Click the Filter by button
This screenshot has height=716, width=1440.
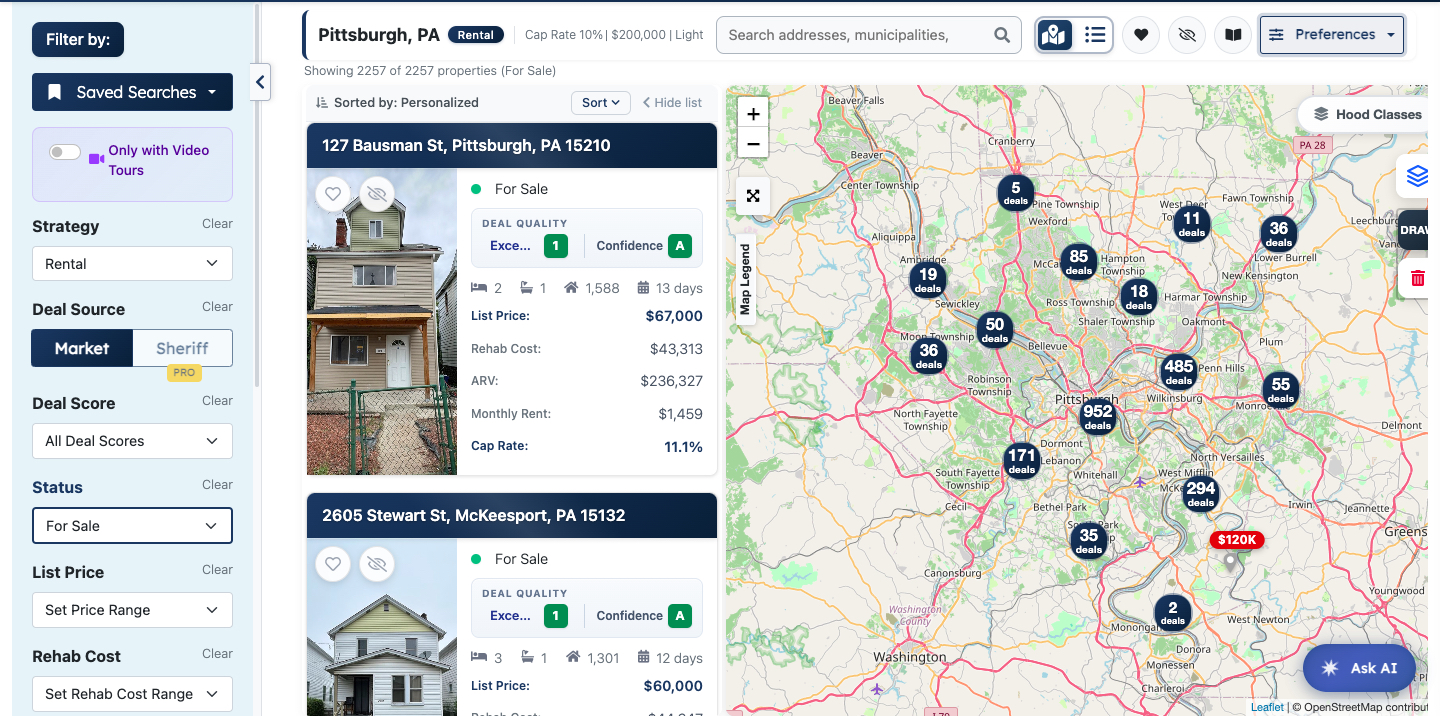pos(78,40)
